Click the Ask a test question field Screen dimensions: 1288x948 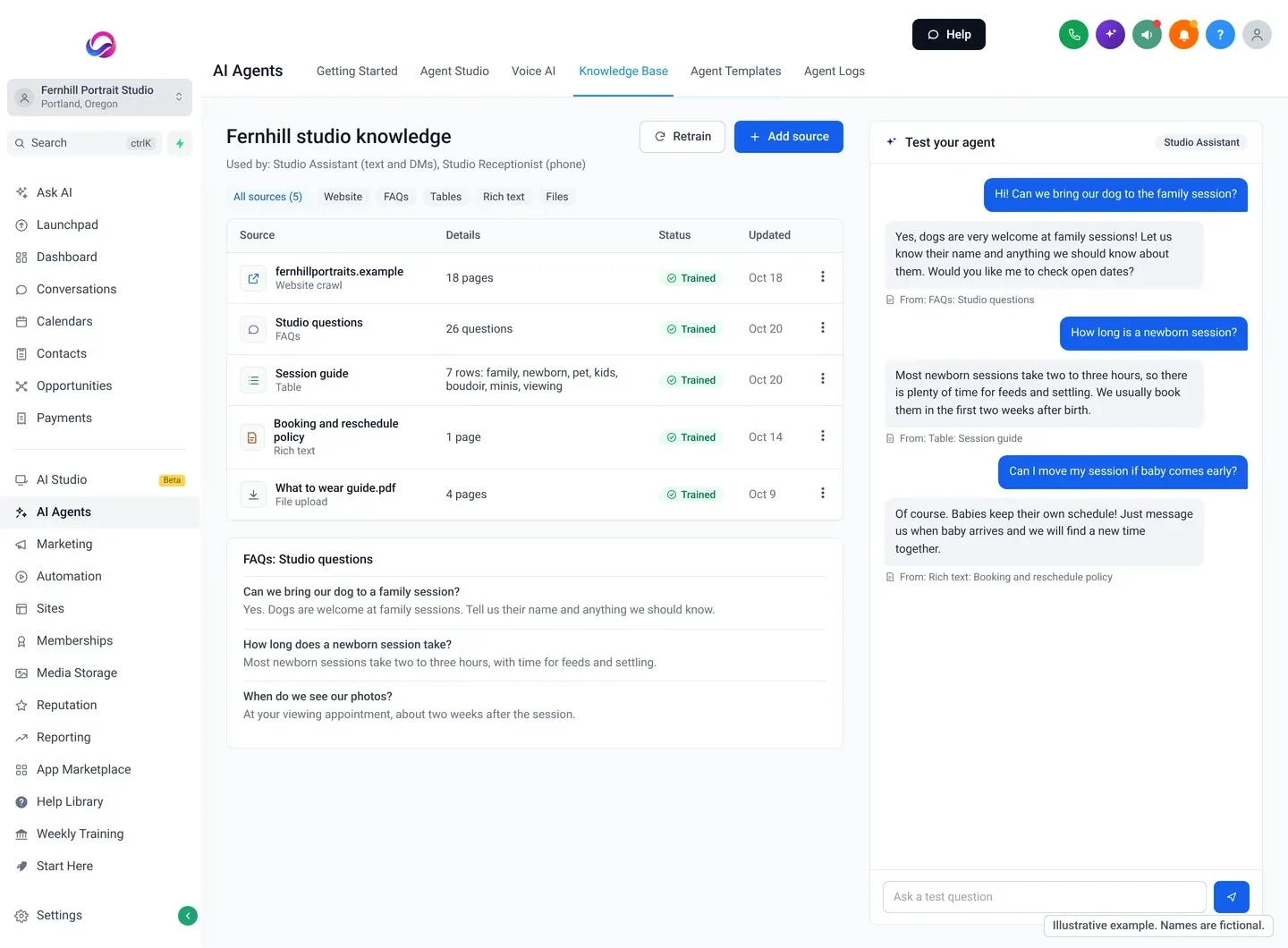[1045, 897]
